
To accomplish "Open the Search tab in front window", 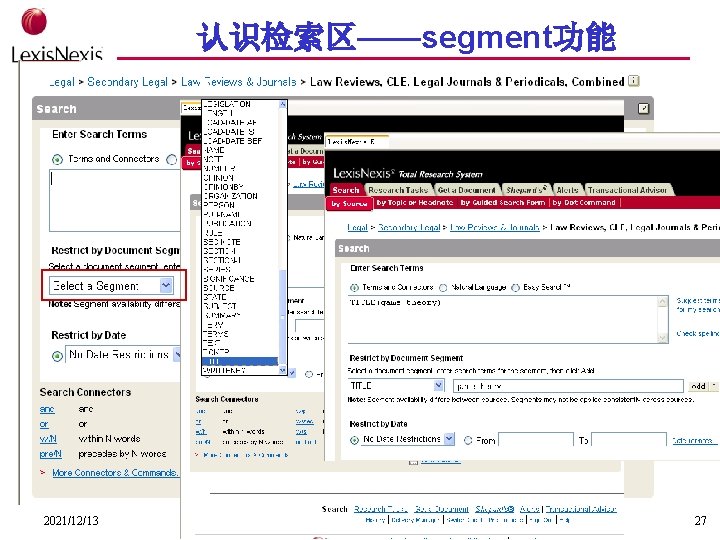I will click(x=346, y=190).
